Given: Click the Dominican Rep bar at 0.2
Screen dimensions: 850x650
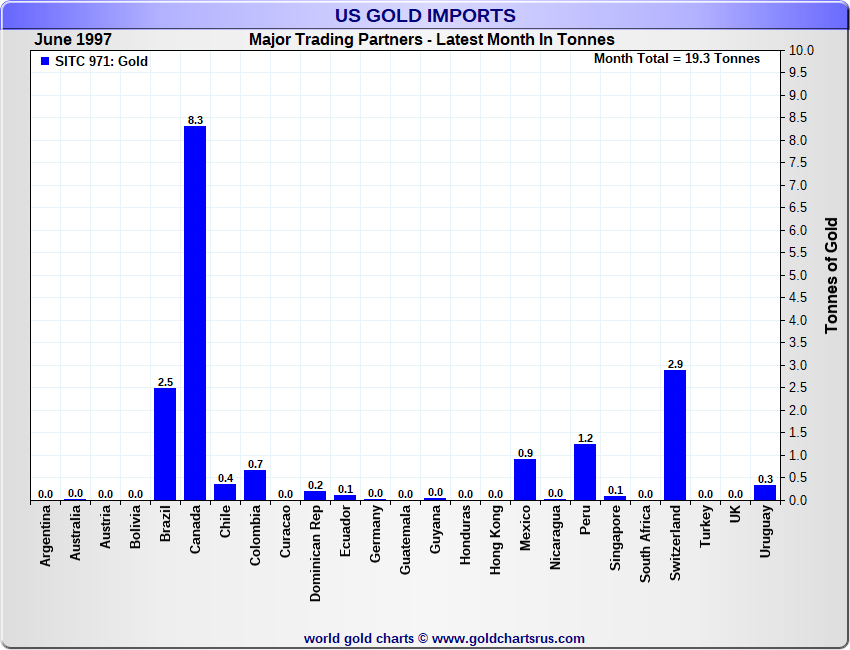Looking at the screenshot, I should coord(315,495).
